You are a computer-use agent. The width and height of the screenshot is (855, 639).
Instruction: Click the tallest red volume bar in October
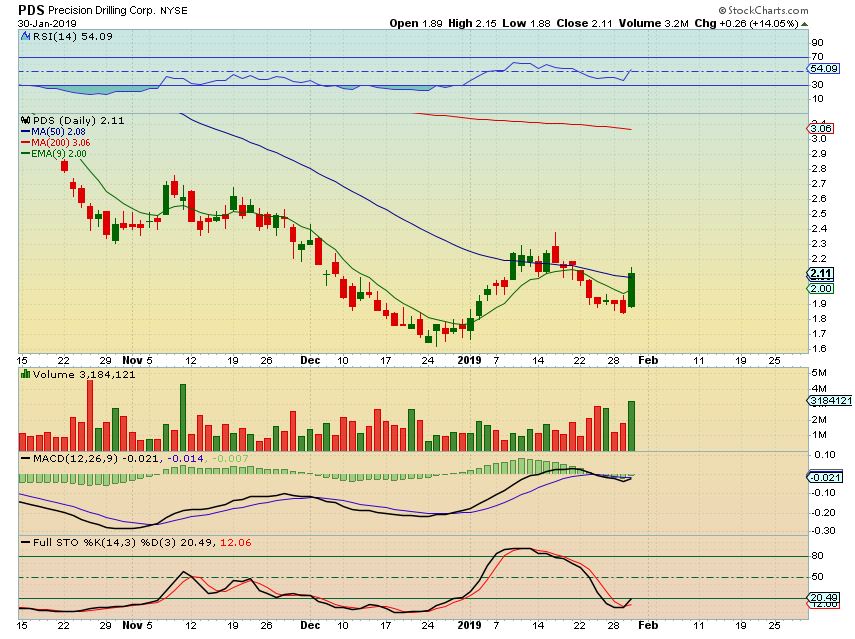tap(90, 415)
